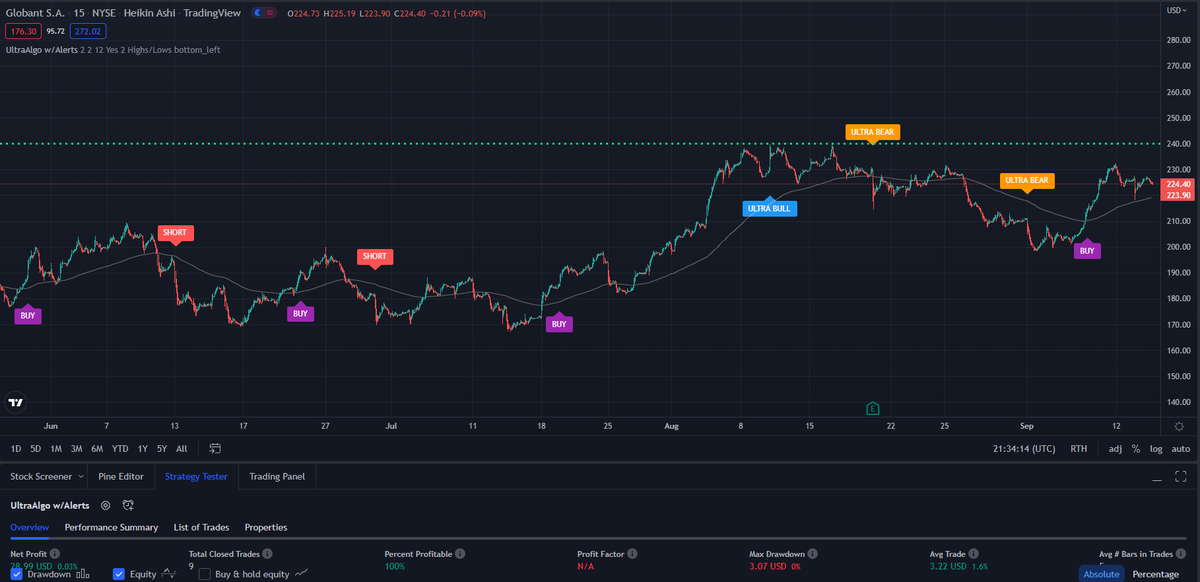Click the ULTRA BULL signal label
1200x582 pixels.
(x=769, y=209)
